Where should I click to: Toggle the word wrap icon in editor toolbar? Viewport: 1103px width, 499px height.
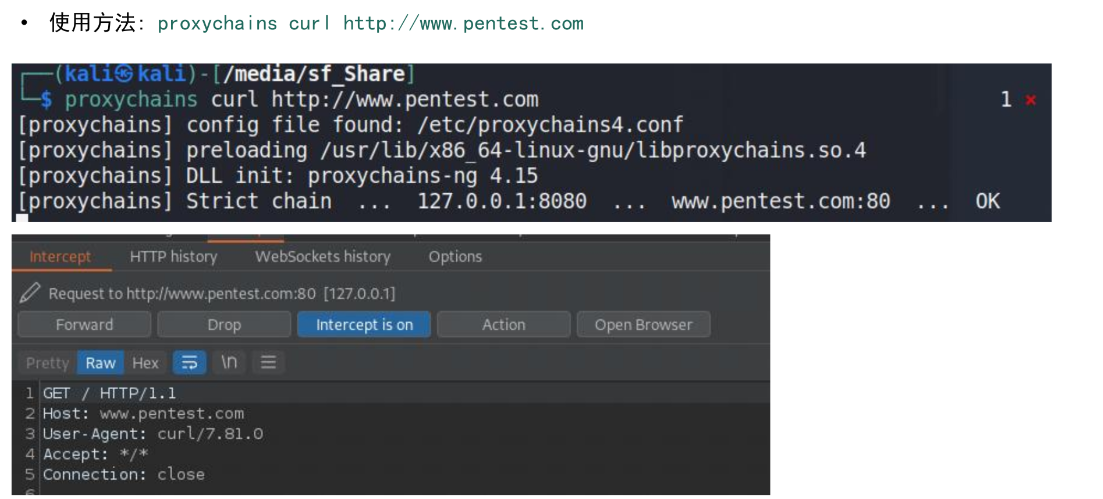click(x=189, y=363)
